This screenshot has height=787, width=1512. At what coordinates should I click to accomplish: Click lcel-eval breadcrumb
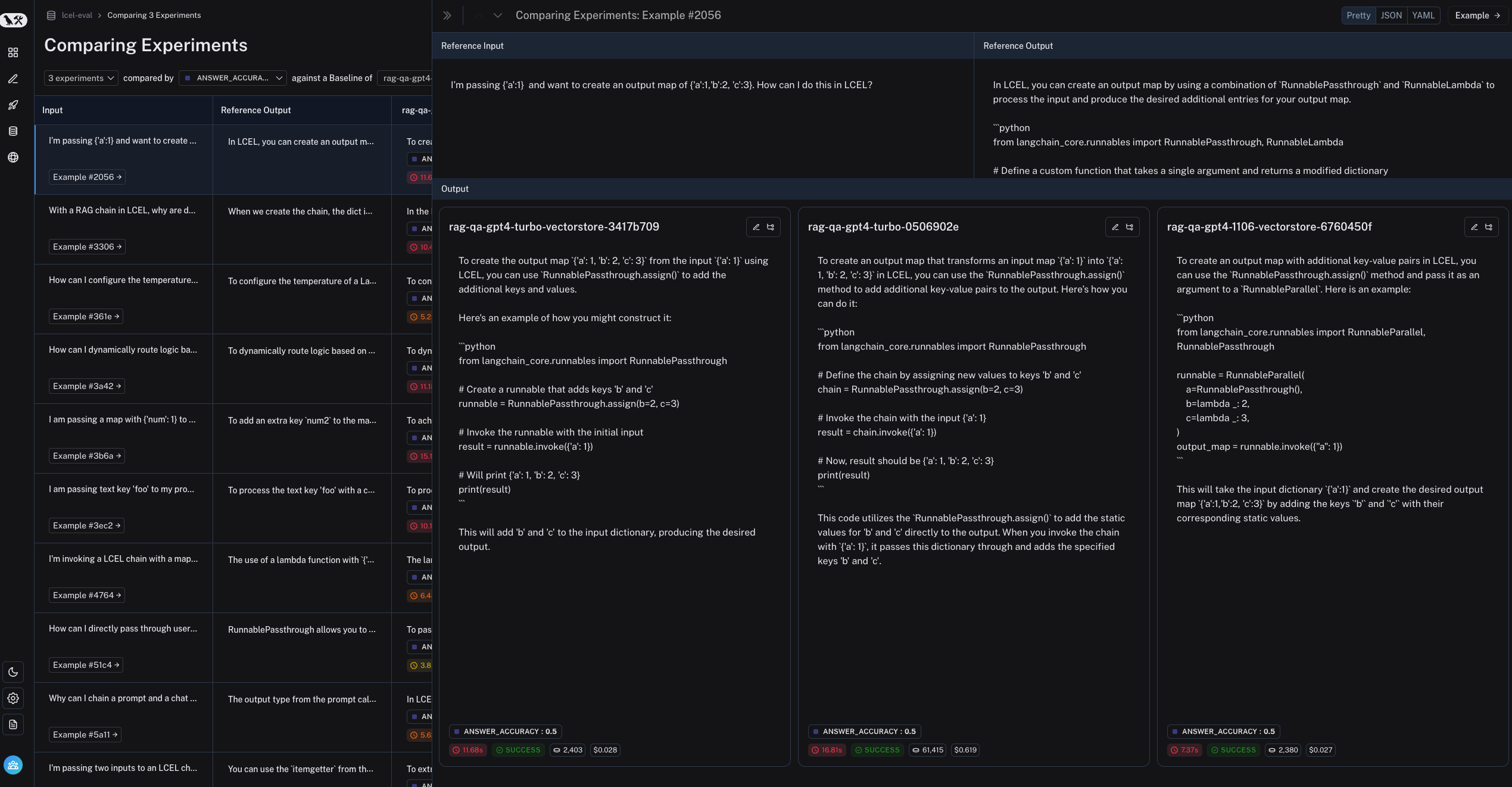point(77,15)
